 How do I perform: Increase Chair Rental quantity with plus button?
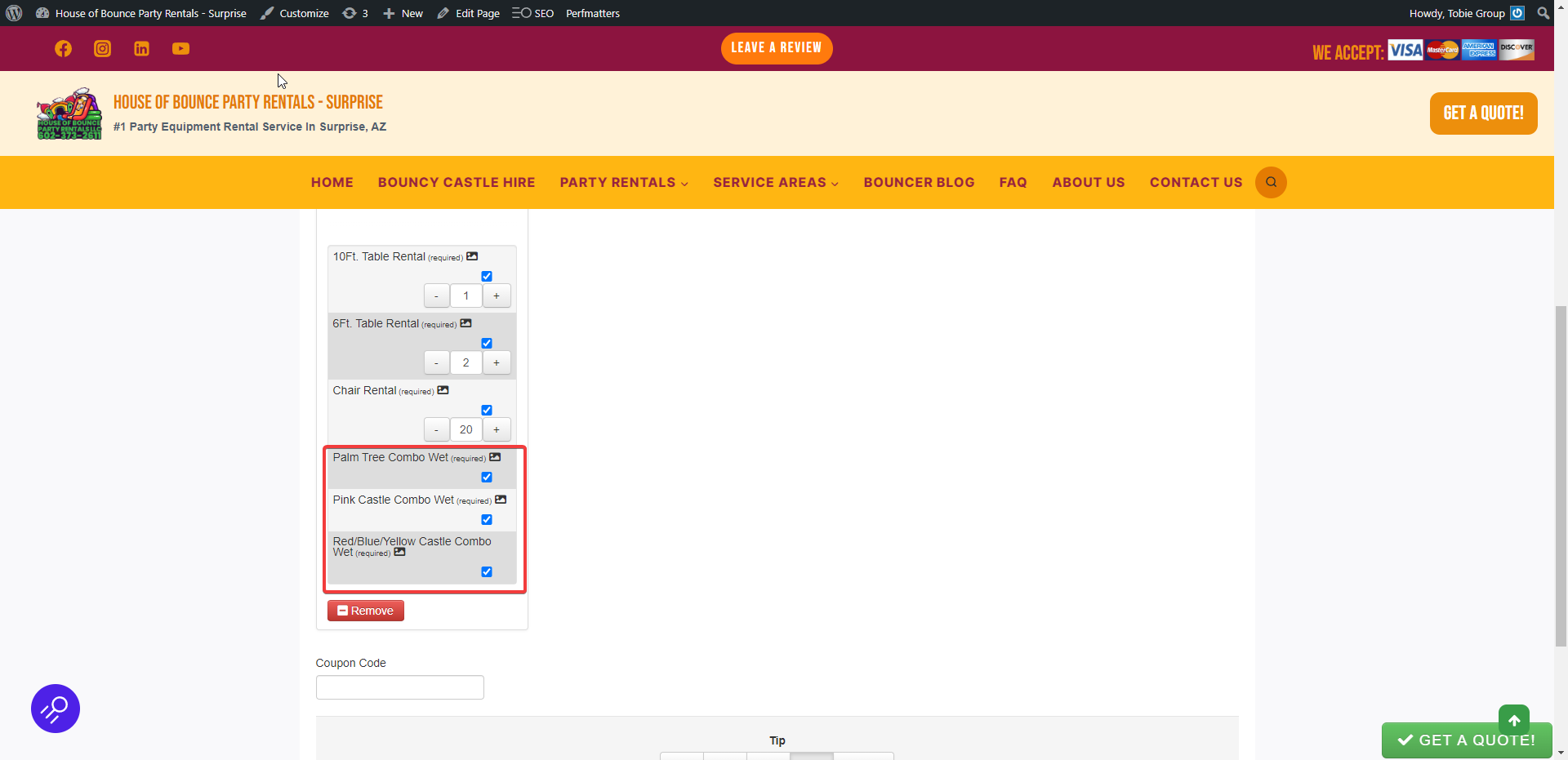coord(497,429)
